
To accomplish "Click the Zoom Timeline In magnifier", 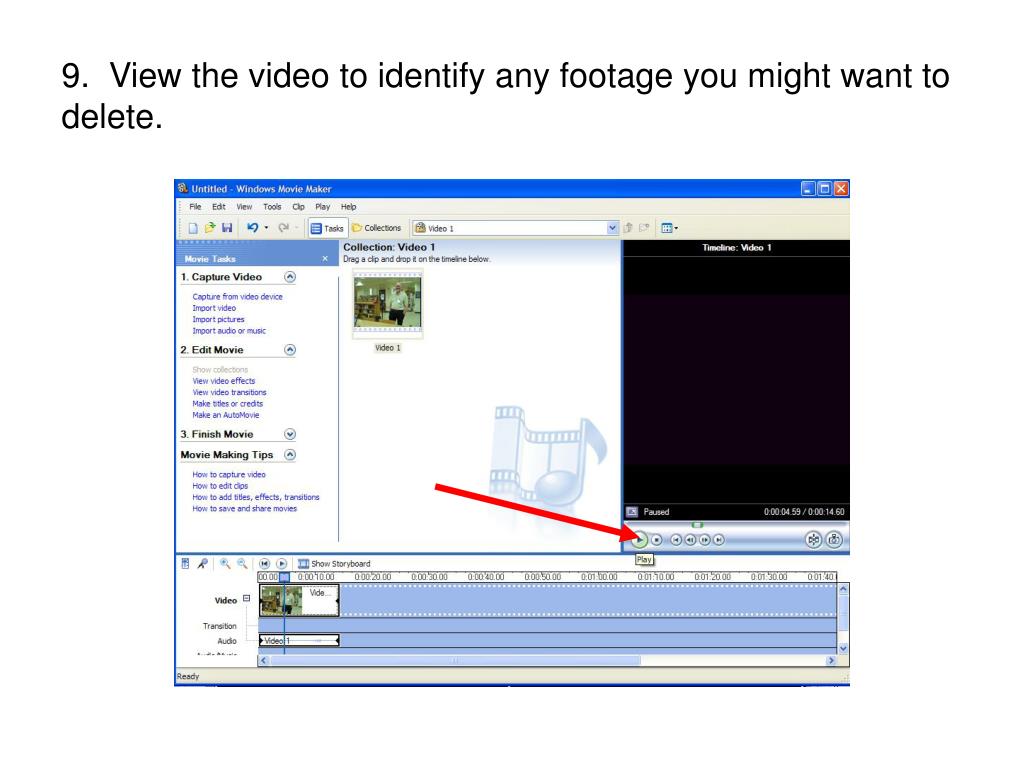I will pyautogui.click(x=225, y=564).
